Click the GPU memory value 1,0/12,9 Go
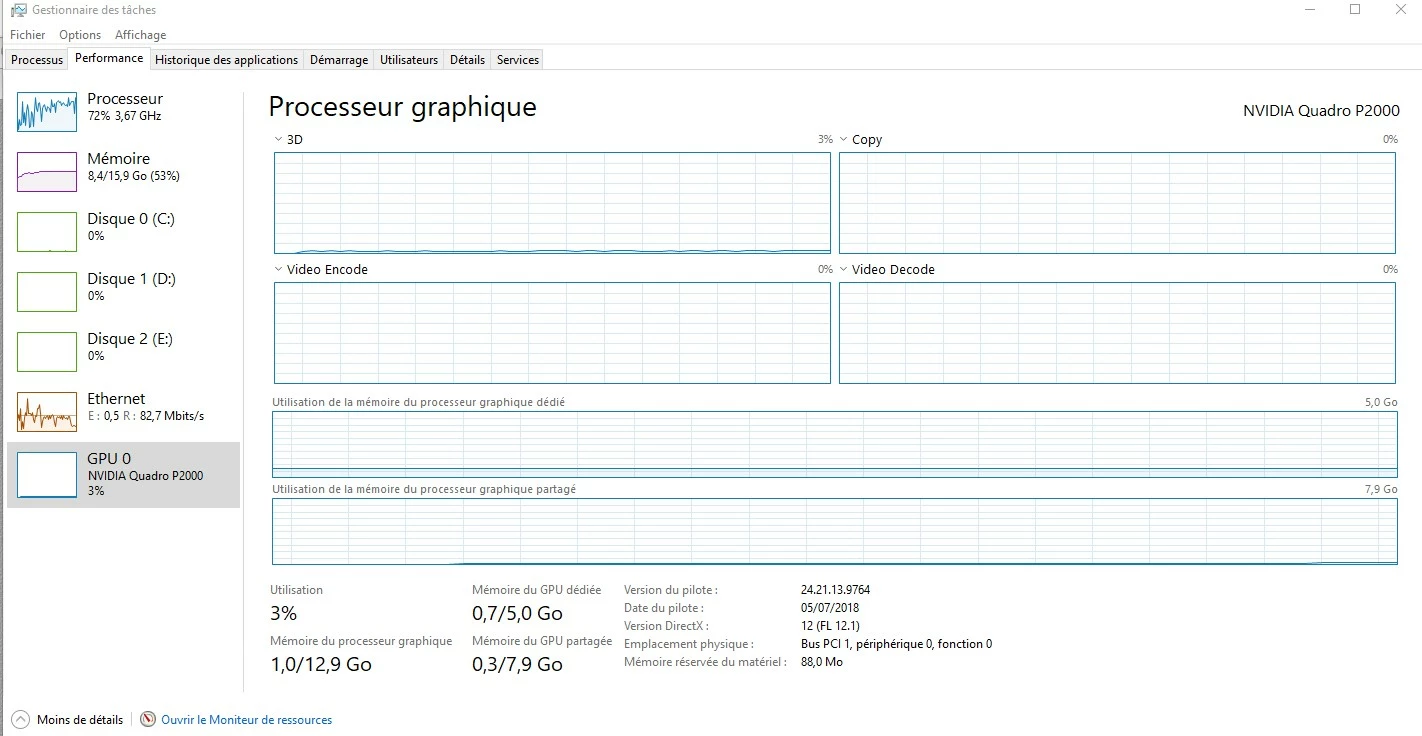The height and width of the screenshot is (736, 1422). 321,664
